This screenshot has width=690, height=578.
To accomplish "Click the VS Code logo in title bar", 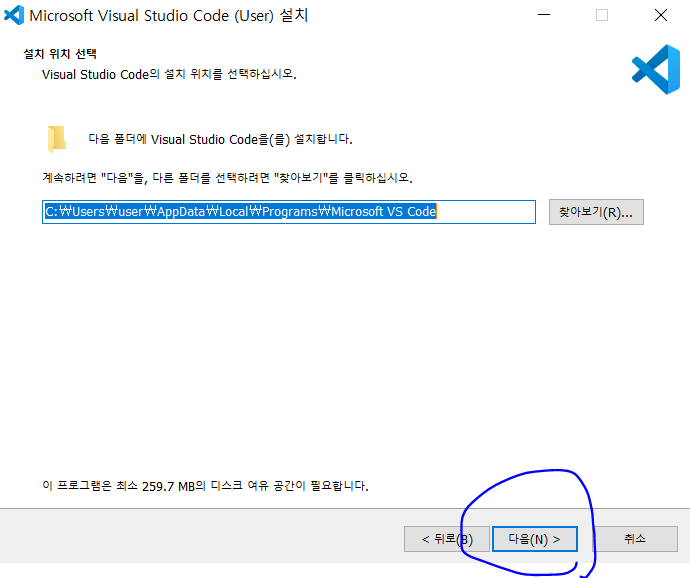I will pyautogui.click(x=14, y=15).
